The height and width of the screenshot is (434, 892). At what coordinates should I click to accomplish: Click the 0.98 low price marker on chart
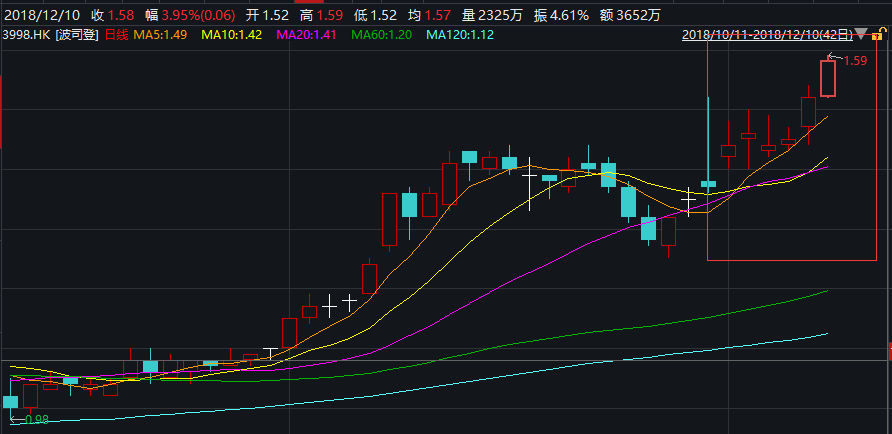point(38,420)
